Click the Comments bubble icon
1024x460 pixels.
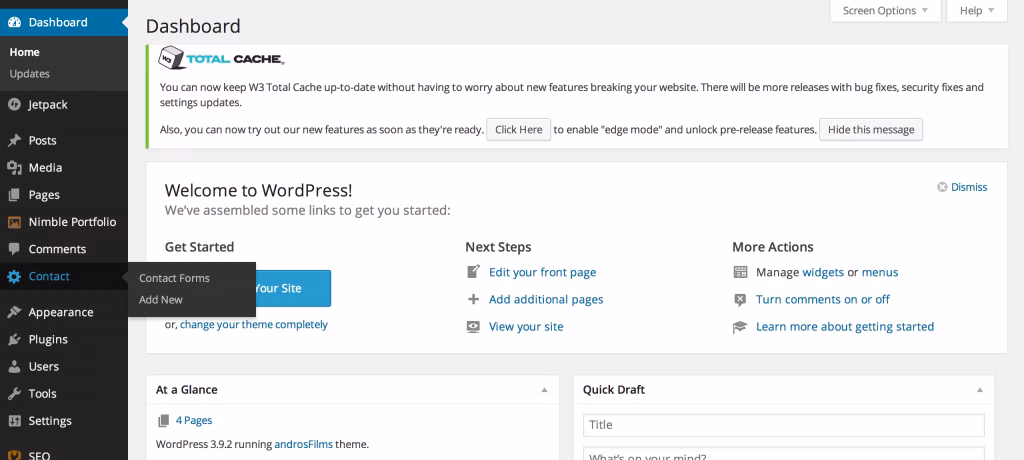tap(14, 249)
